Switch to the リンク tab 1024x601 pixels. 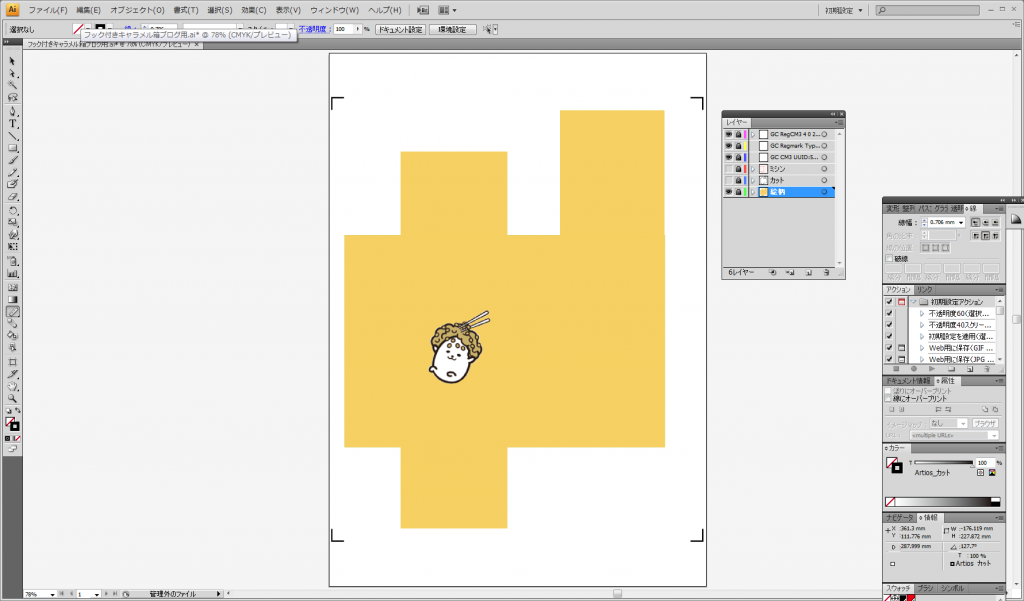(924, 289)
